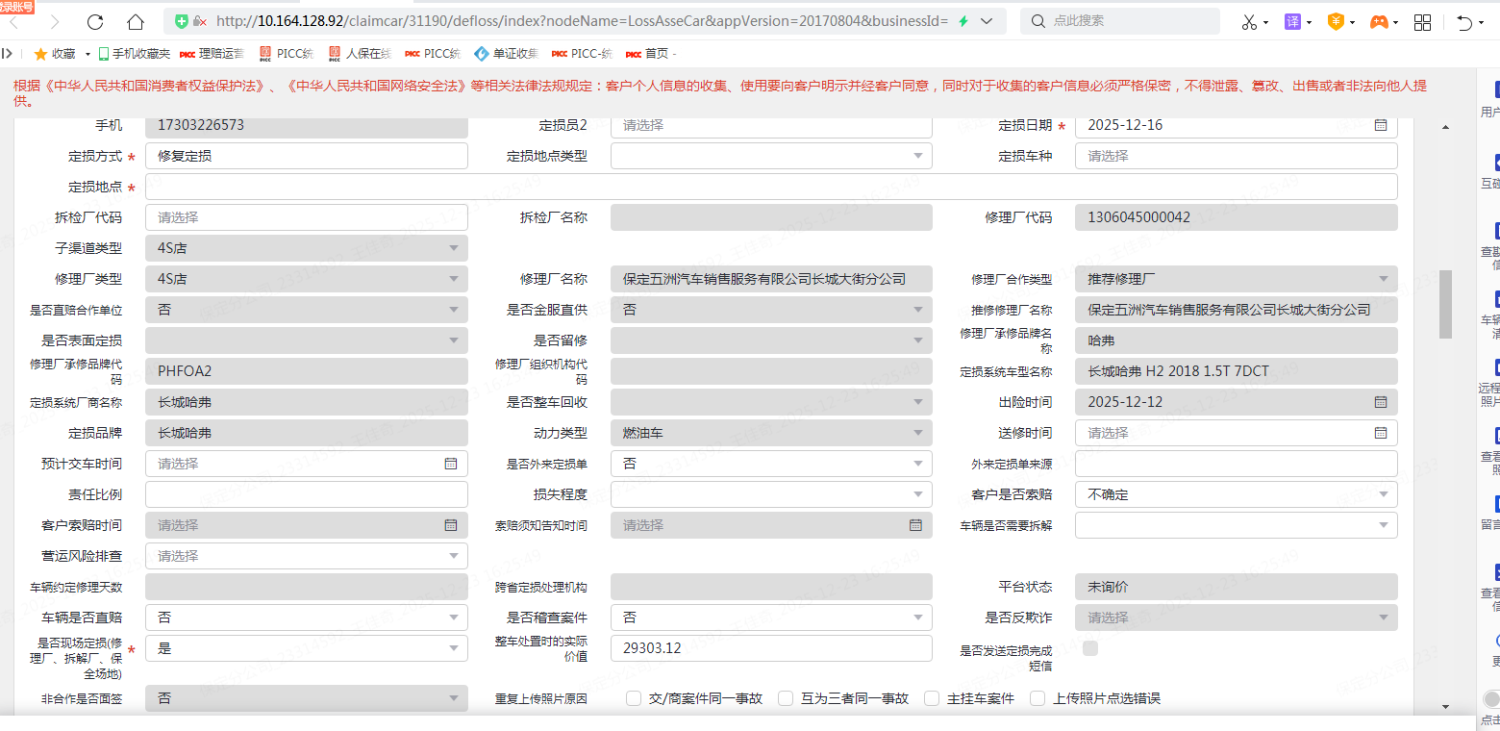
Task: Click the browser refresh button
Action: pyautogui.click(x=95, y=22)
